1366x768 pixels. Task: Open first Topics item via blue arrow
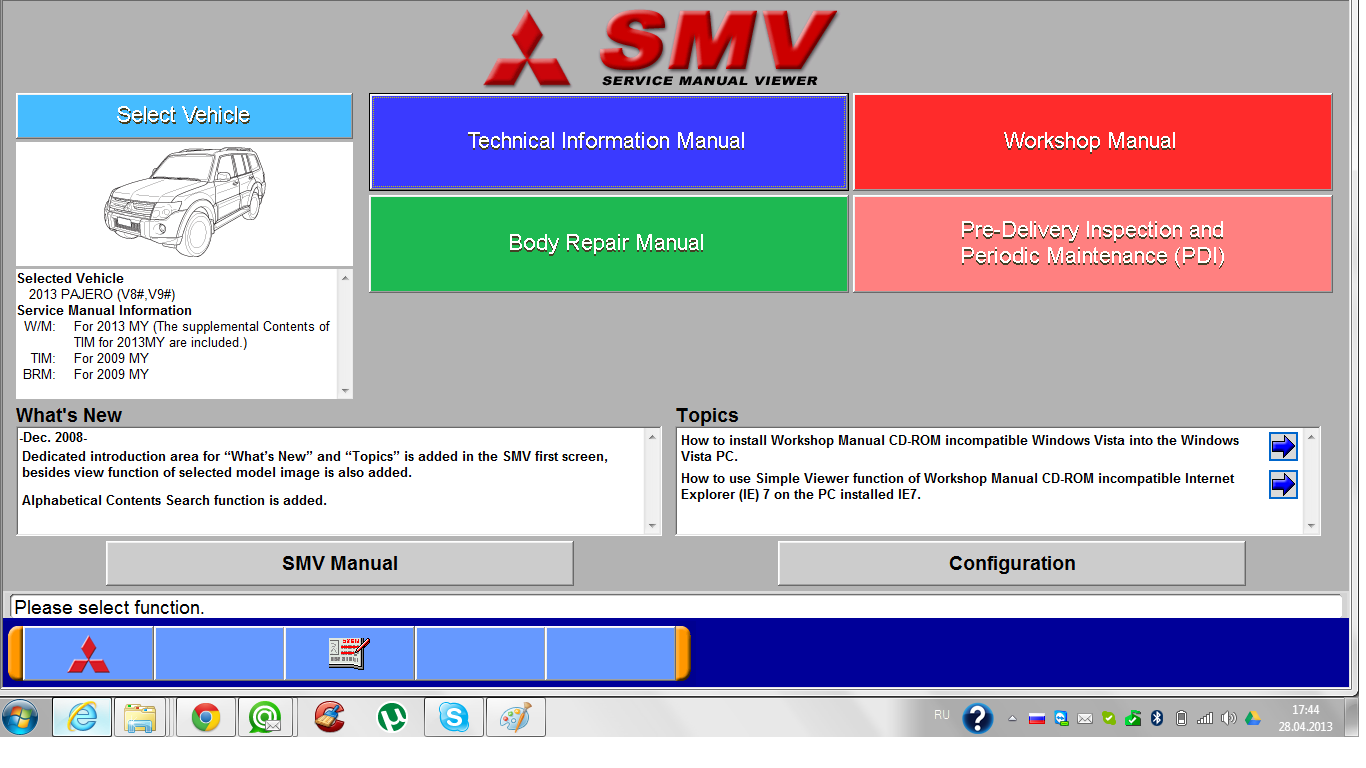pyautogui.click(x=1282, y=446)
